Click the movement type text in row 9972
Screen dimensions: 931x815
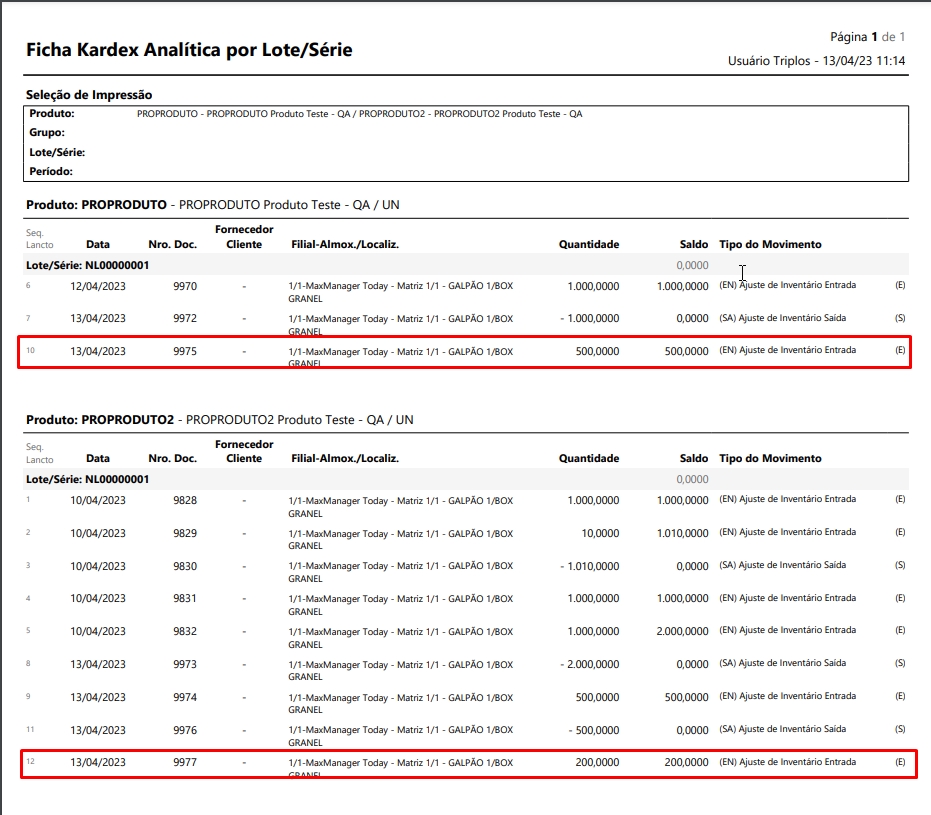[783, 318]
